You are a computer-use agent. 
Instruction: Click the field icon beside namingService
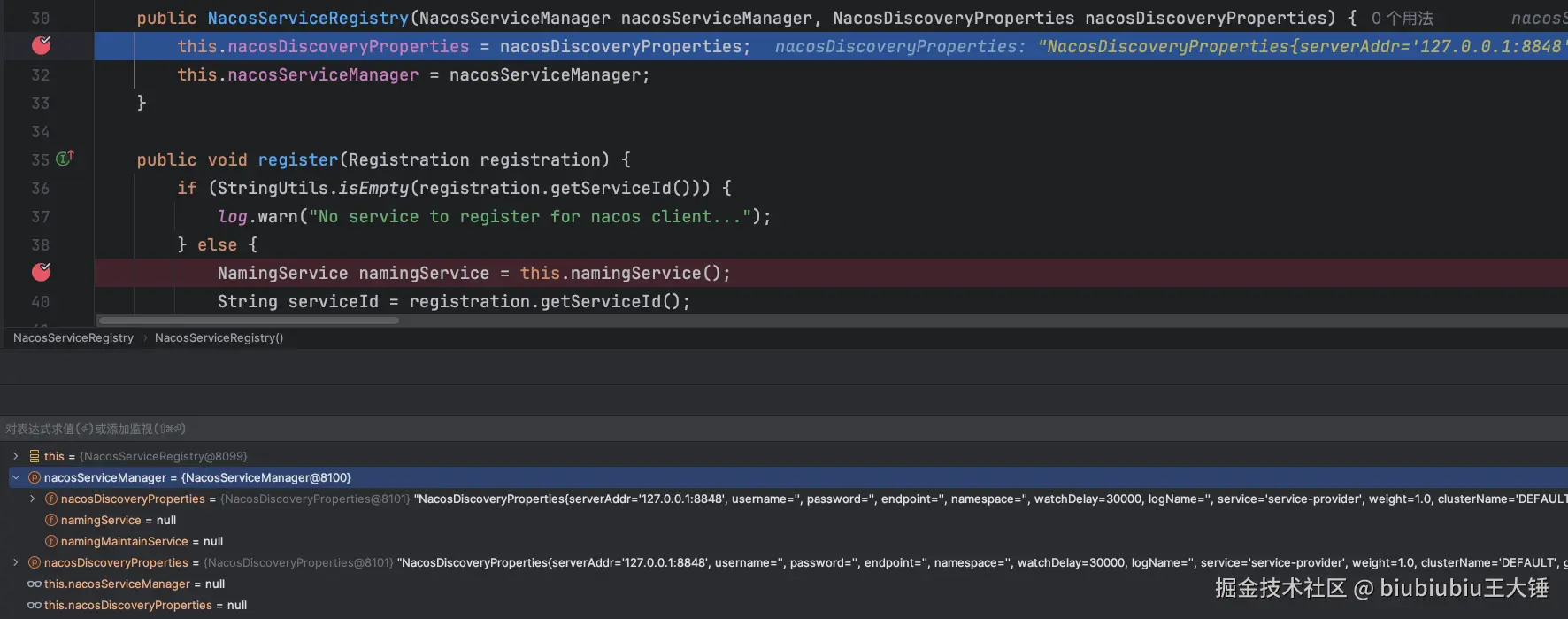point(51,520)
